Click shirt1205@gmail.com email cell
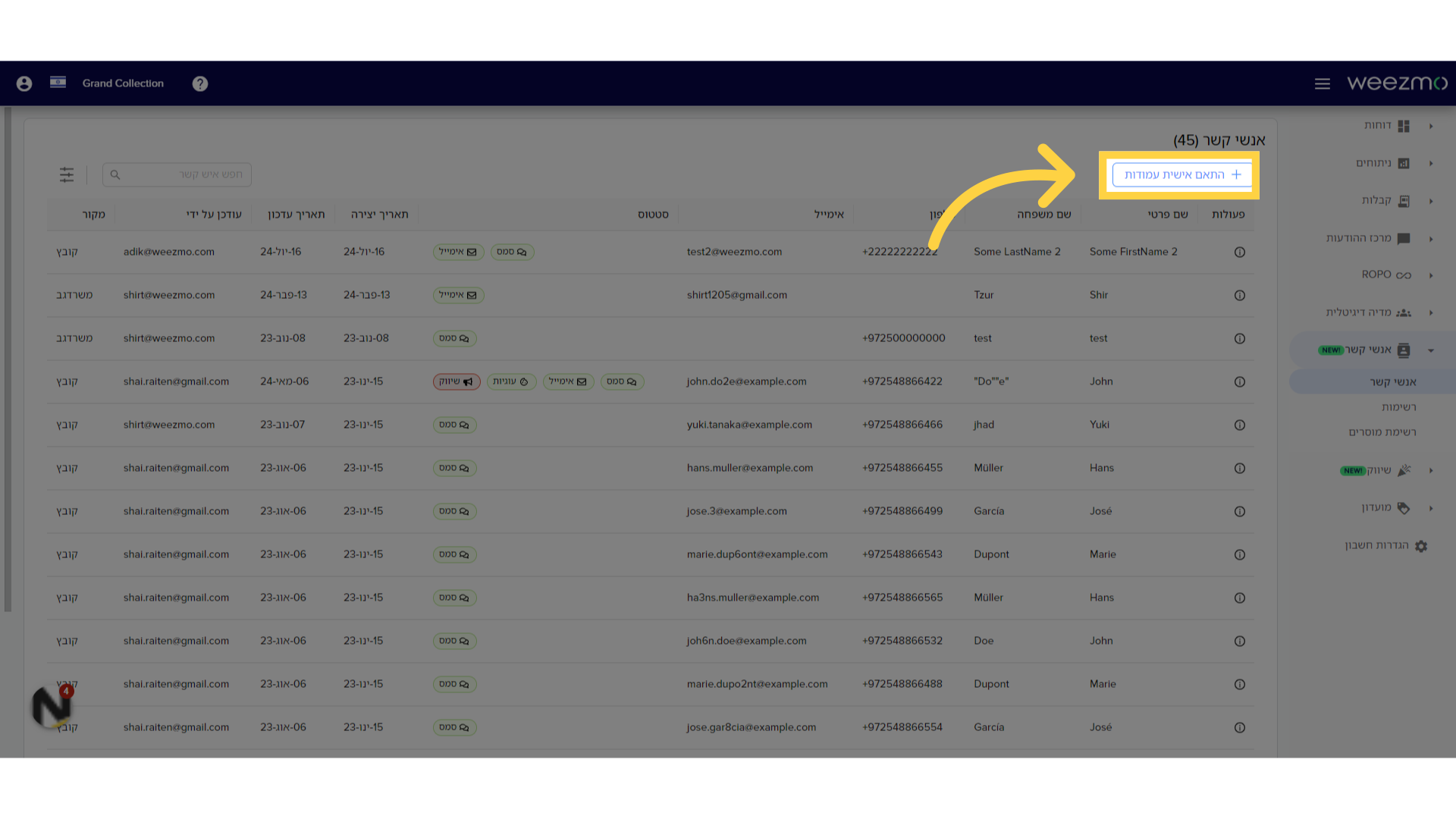 pyautogui.click(x=736, y=295)
